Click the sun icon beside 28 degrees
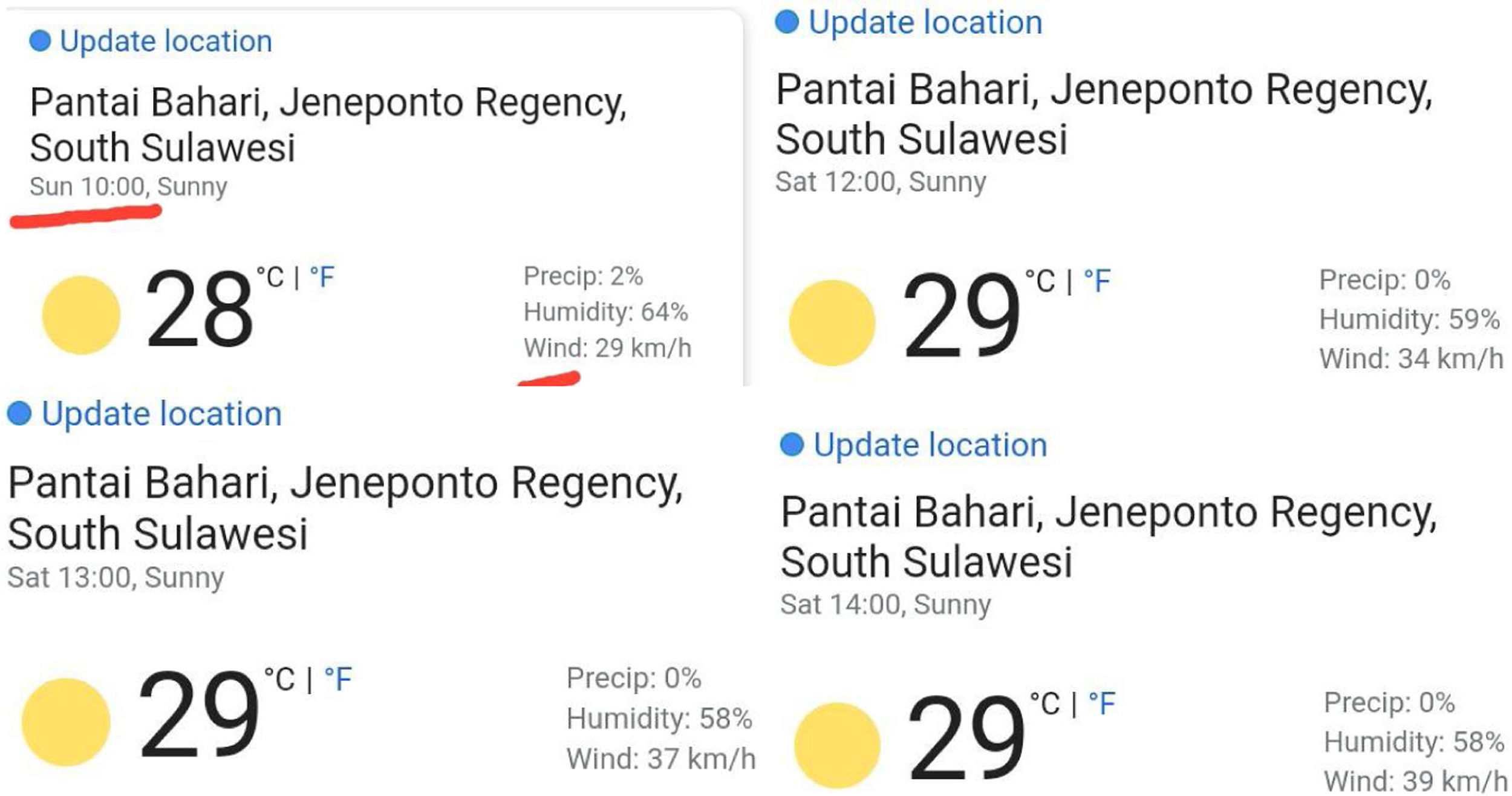 (81, 315)
